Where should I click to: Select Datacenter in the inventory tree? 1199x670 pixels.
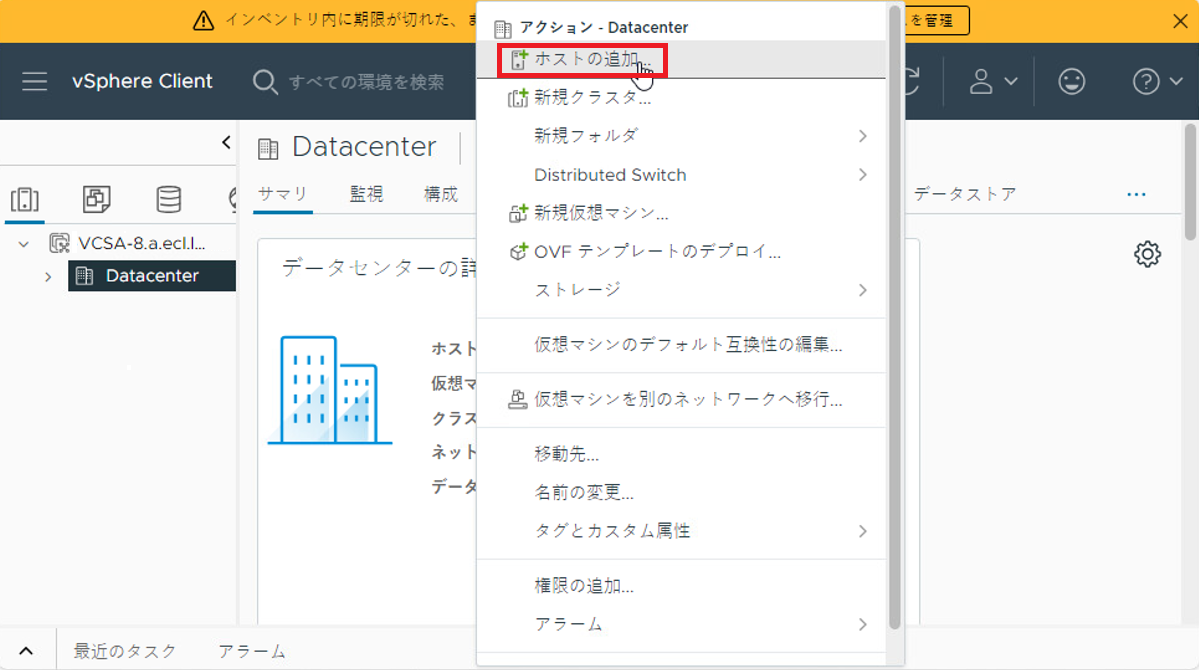[151, 276]
